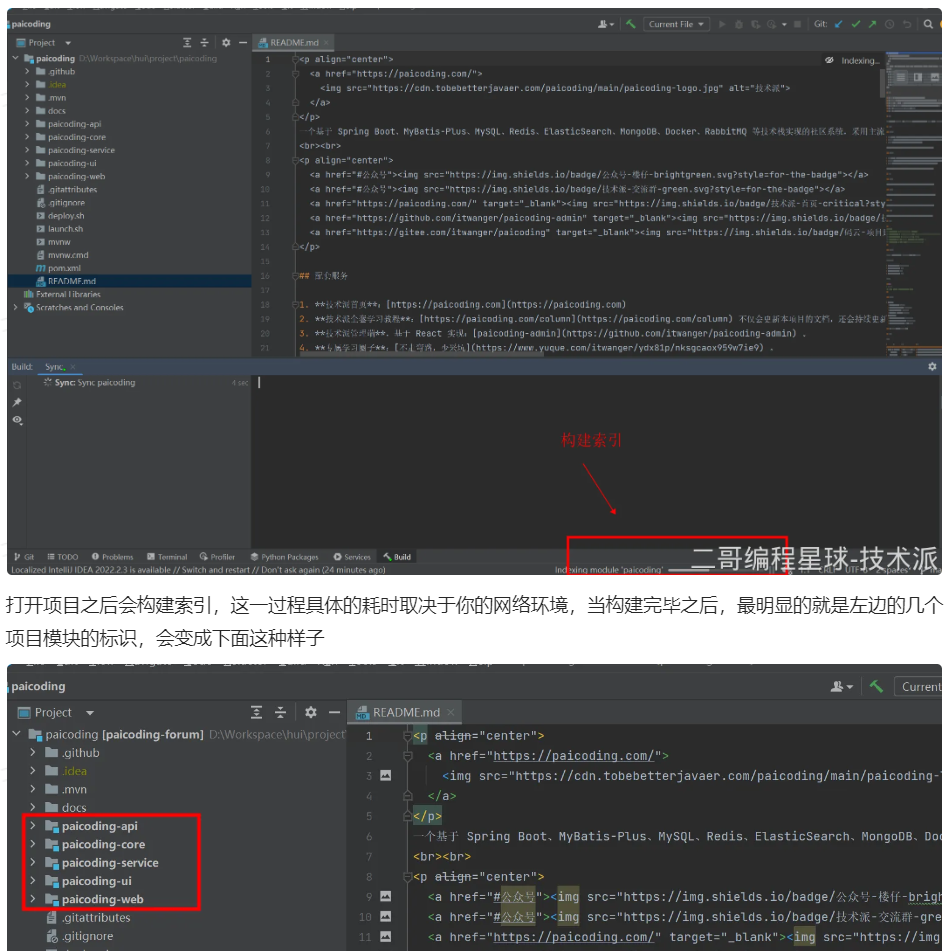Open the Services tool window tab
This screenshot has height=951, width=950.
point(352,557)
